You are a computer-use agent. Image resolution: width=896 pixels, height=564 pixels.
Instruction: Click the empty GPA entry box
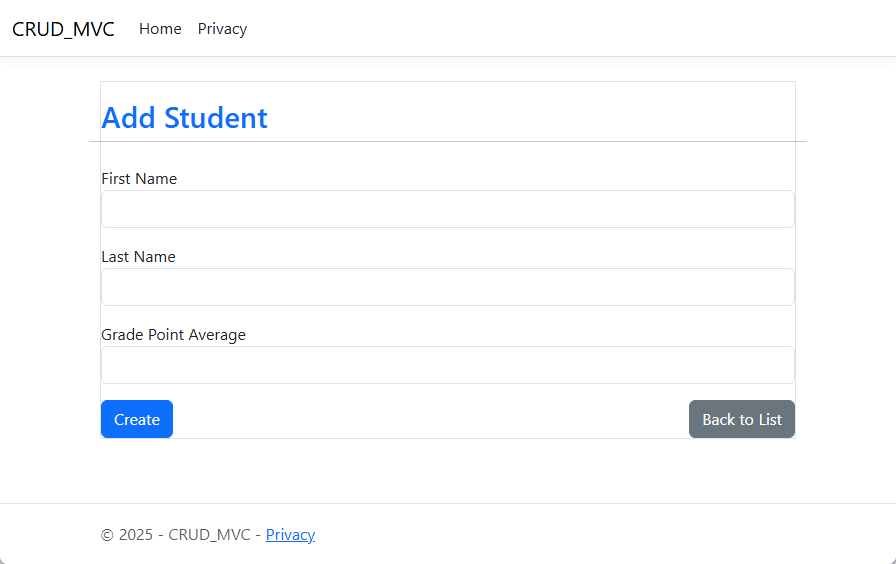(447, 365)
